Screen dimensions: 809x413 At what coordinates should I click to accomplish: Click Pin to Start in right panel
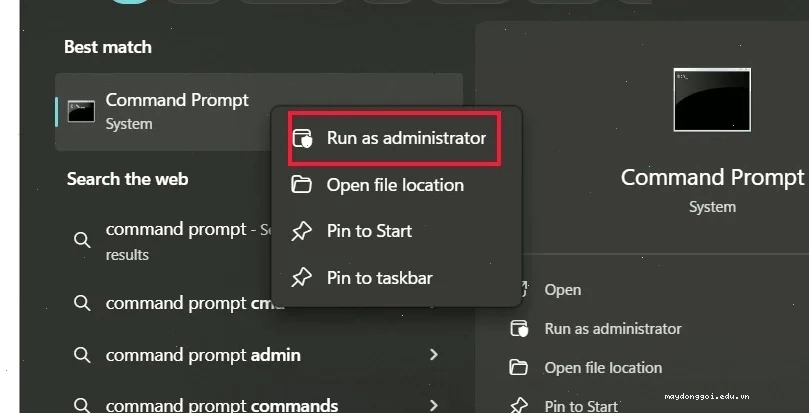581,406
